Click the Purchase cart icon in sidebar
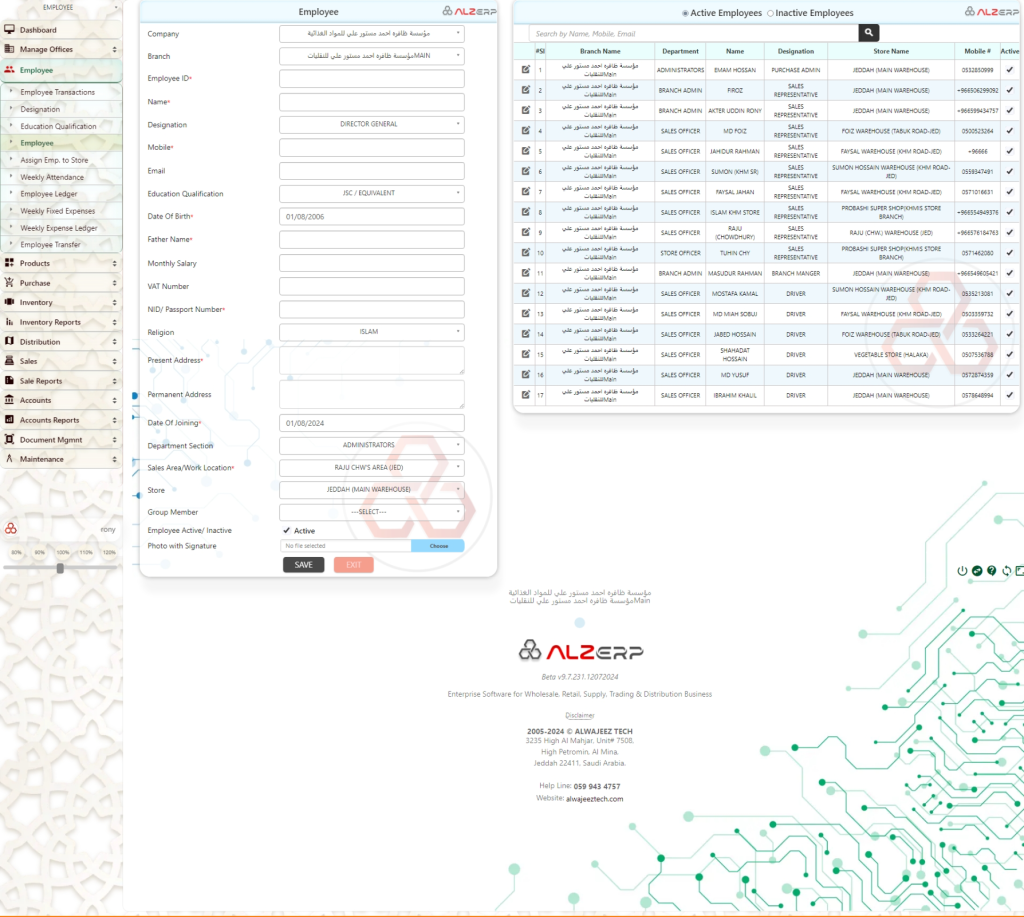This screenshot has width=1024, height=917. tap(9, 282)
